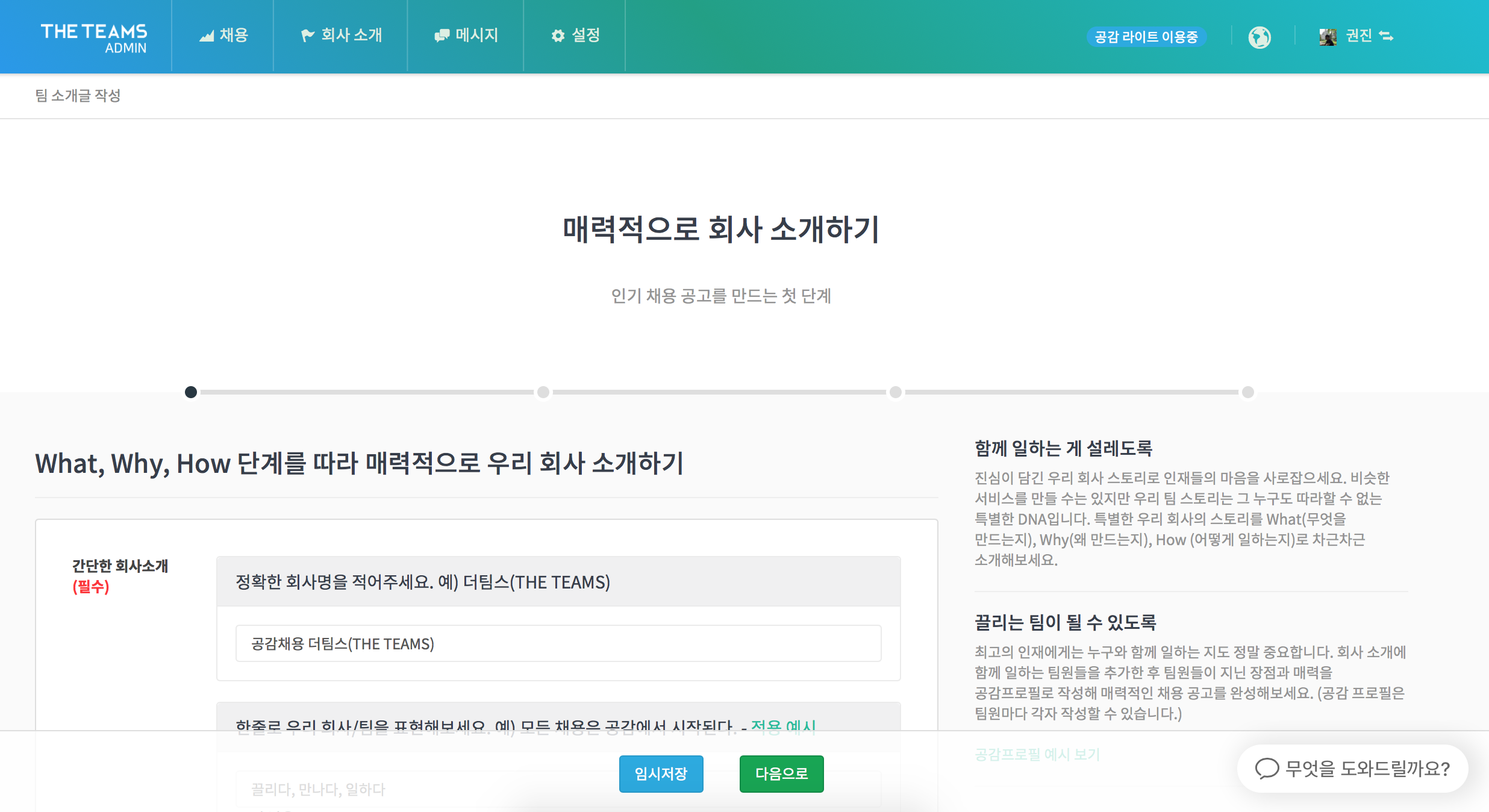Screen dimensions: 1489x812
Task: Click the second step dot in progress bar
Action: [x=543, y=392]
